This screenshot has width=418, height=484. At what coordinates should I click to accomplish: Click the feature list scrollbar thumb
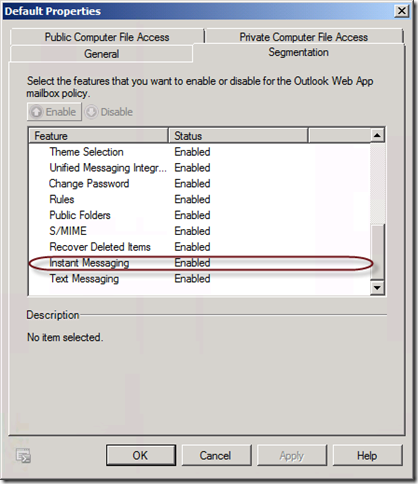click(377, 252)
